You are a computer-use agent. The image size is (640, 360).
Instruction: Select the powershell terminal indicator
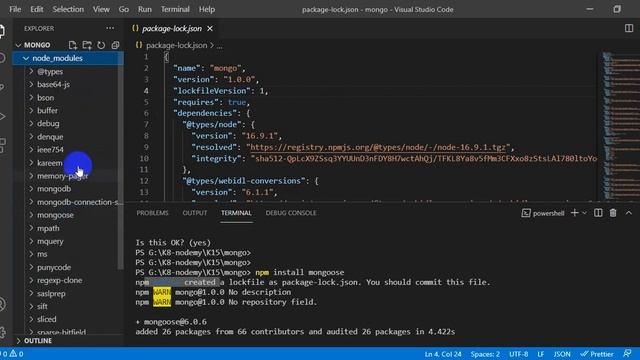tap(543, 213)
